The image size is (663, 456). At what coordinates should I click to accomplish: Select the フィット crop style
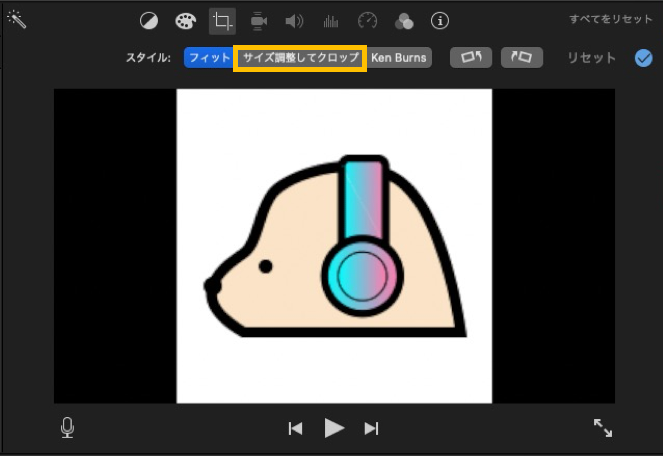(209, 58)
